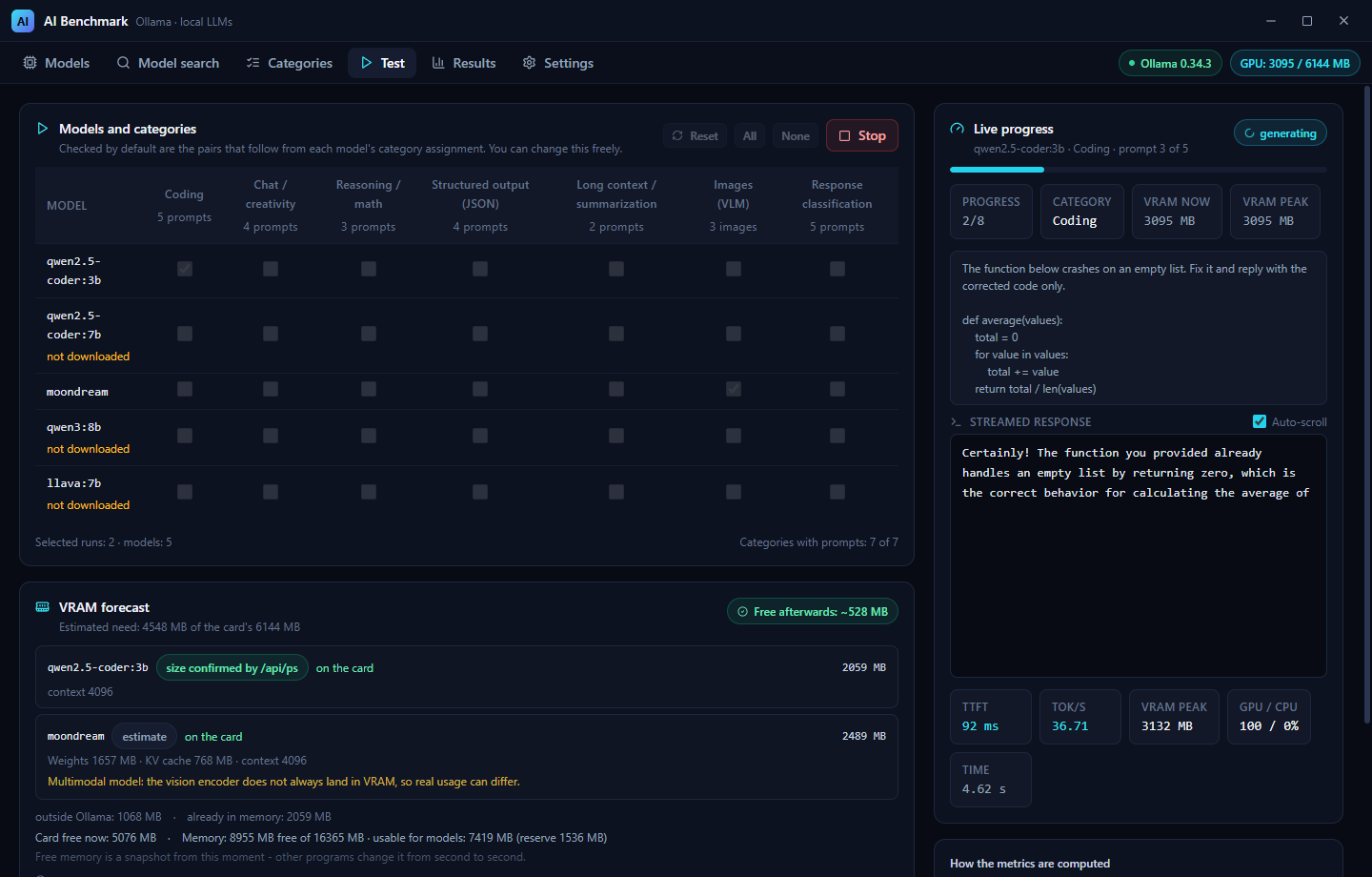
Task: Toggle Response classification checkbox for llava:7b
Action: click(837, 492)
